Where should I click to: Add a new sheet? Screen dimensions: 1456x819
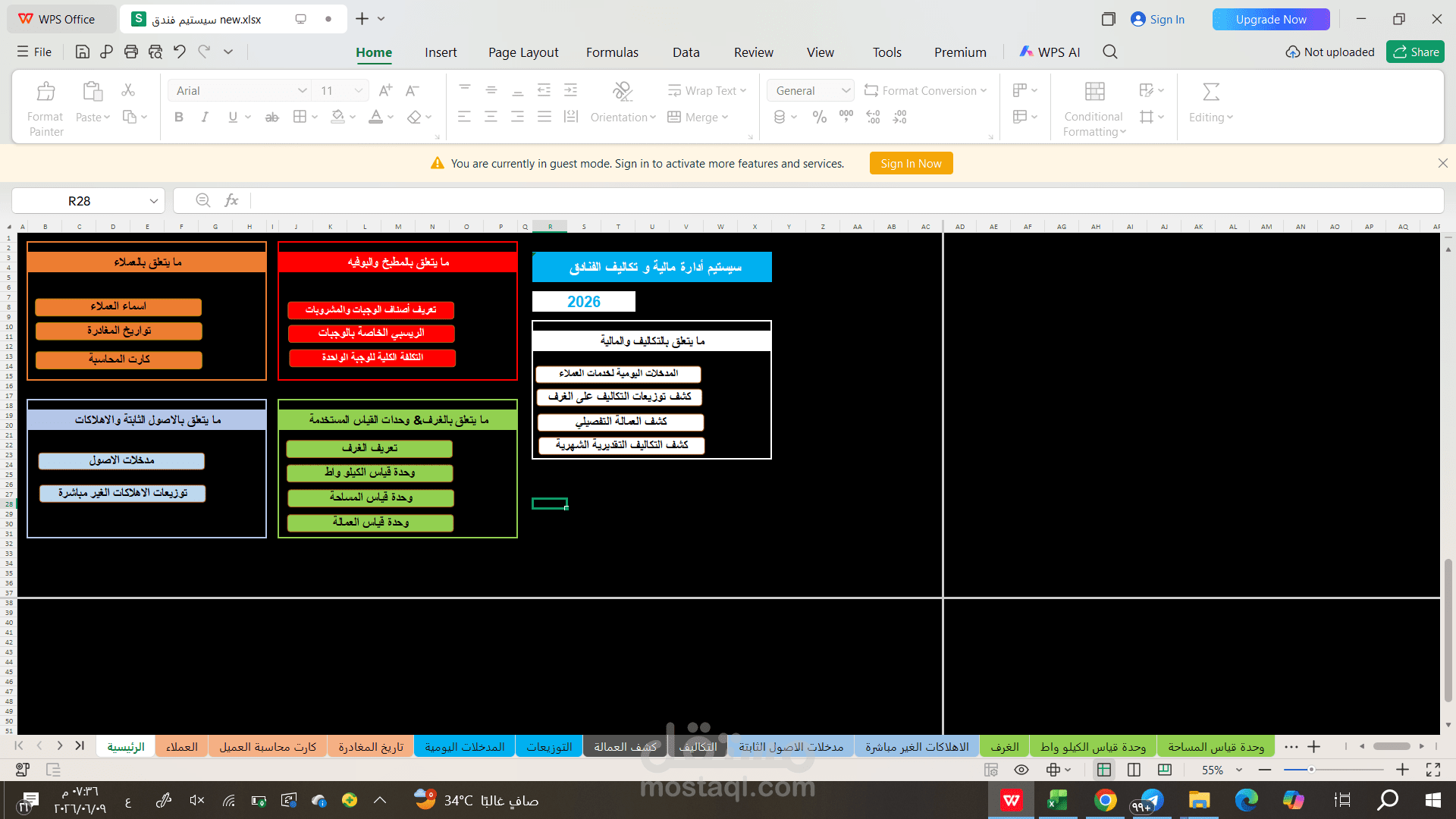[1314, 747]
